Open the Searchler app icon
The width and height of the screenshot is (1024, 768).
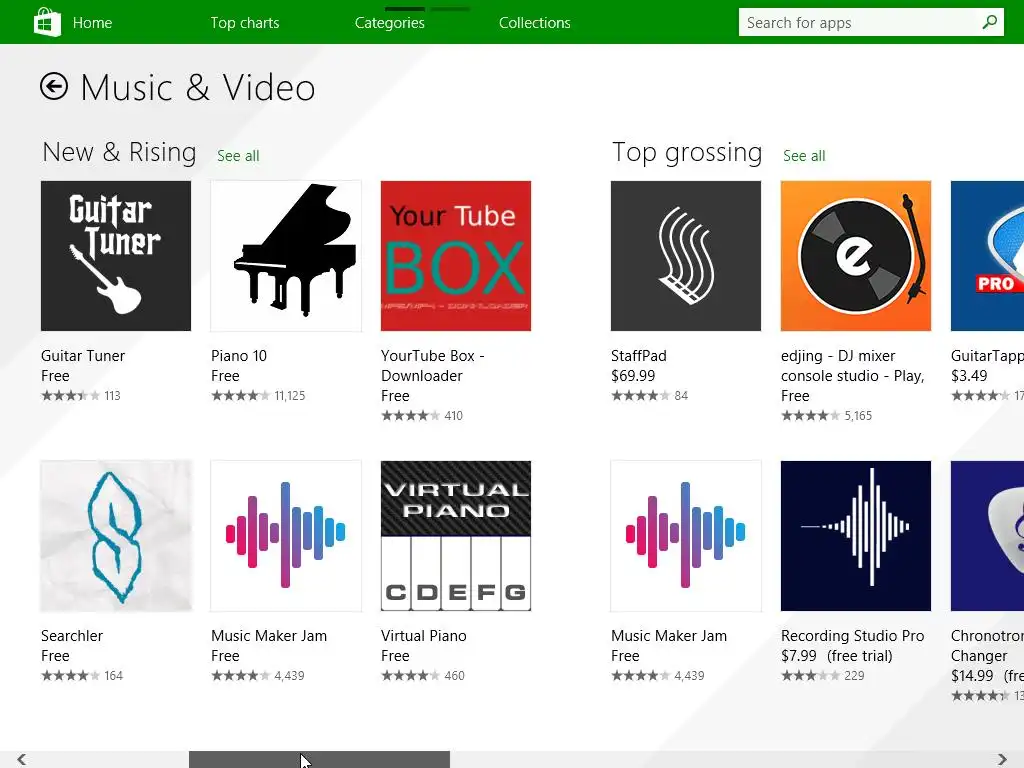pos(116,536)
